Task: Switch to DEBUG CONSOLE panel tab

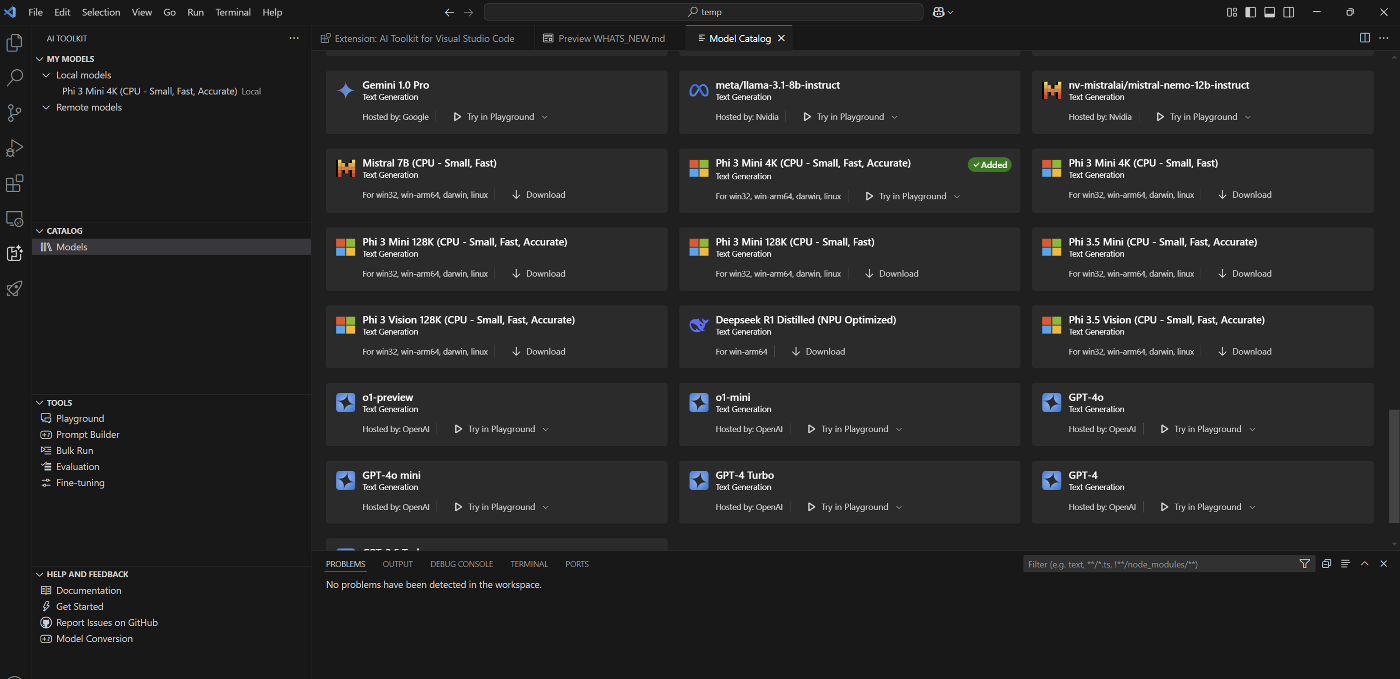Action: click(x=461, y=564)
